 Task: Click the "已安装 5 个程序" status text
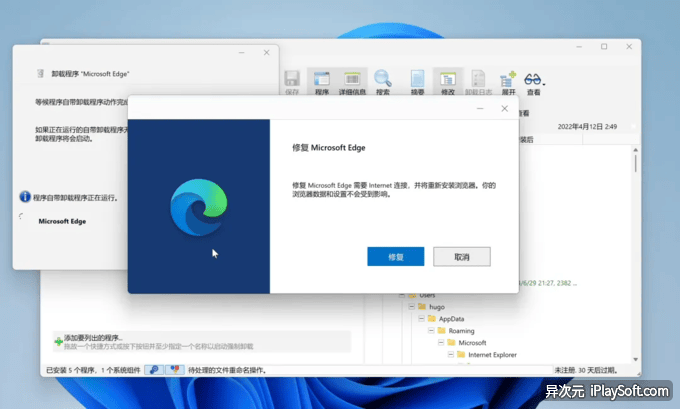point(70,370)
